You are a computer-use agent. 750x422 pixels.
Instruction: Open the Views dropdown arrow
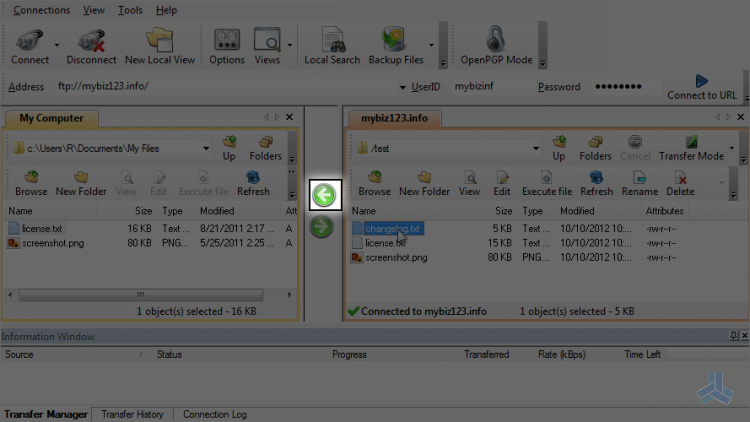(x=290, y=45)
